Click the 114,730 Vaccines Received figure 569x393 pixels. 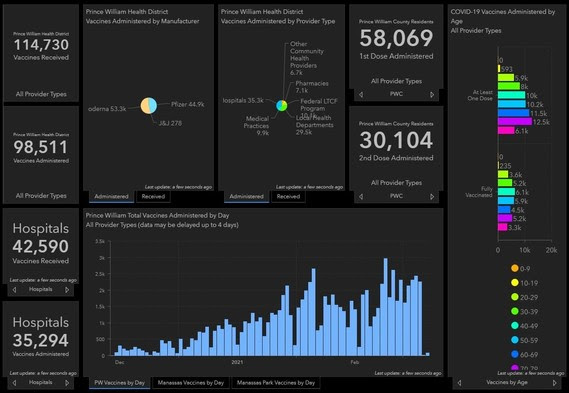[x=41, y=45]
